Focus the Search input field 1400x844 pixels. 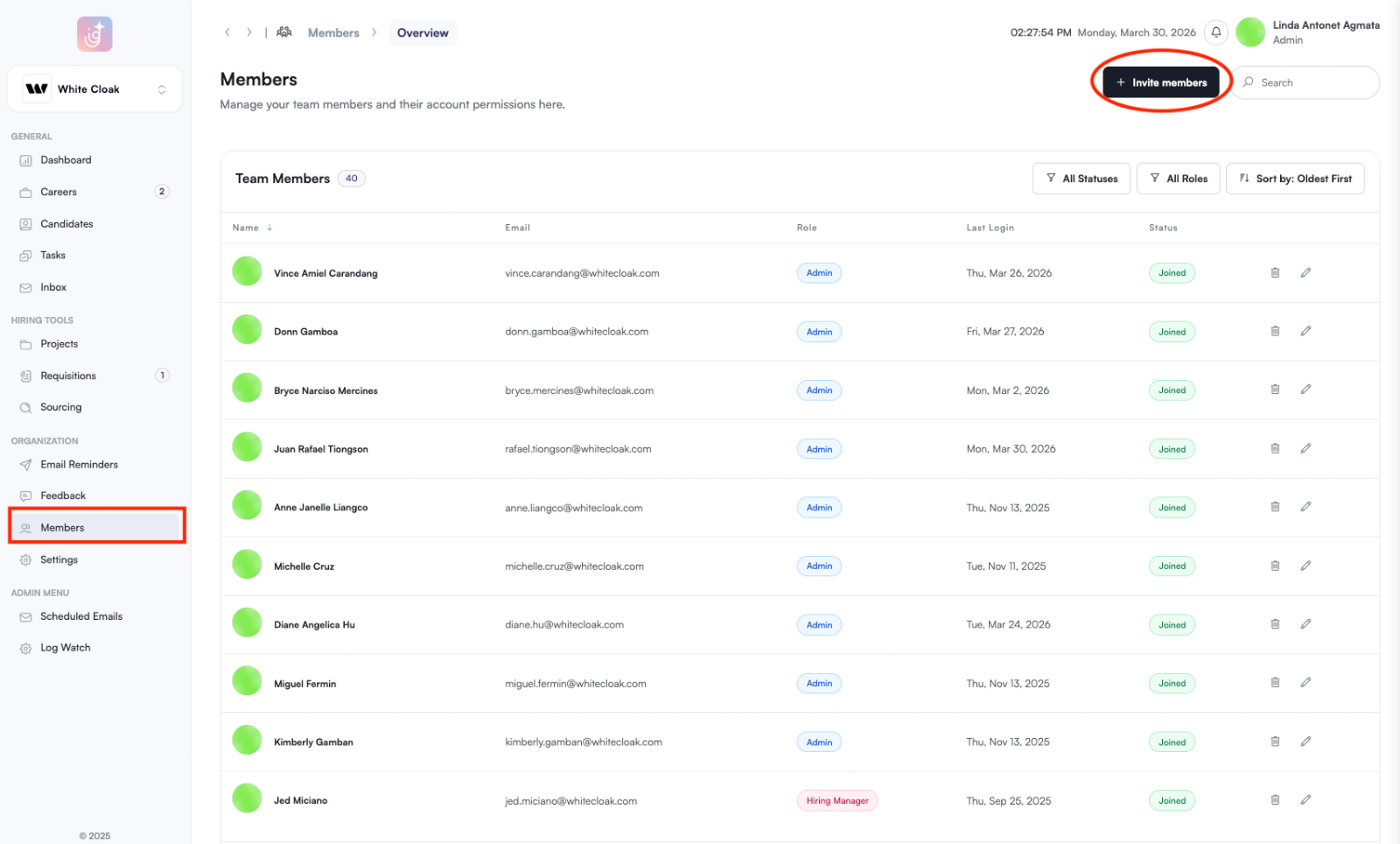[x=1312, y=82]
